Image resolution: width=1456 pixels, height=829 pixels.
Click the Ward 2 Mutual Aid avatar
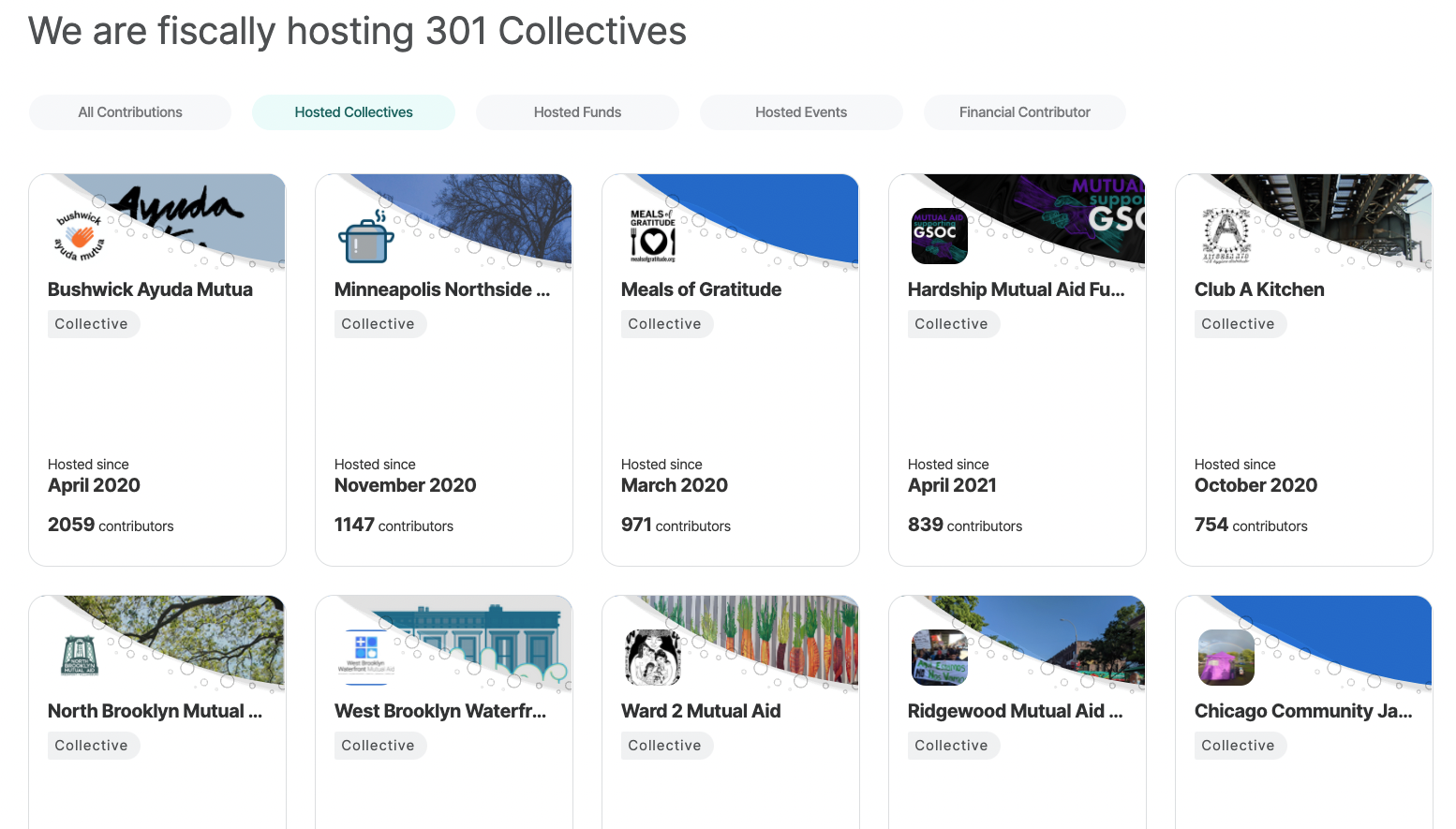[x=652, y=658]
